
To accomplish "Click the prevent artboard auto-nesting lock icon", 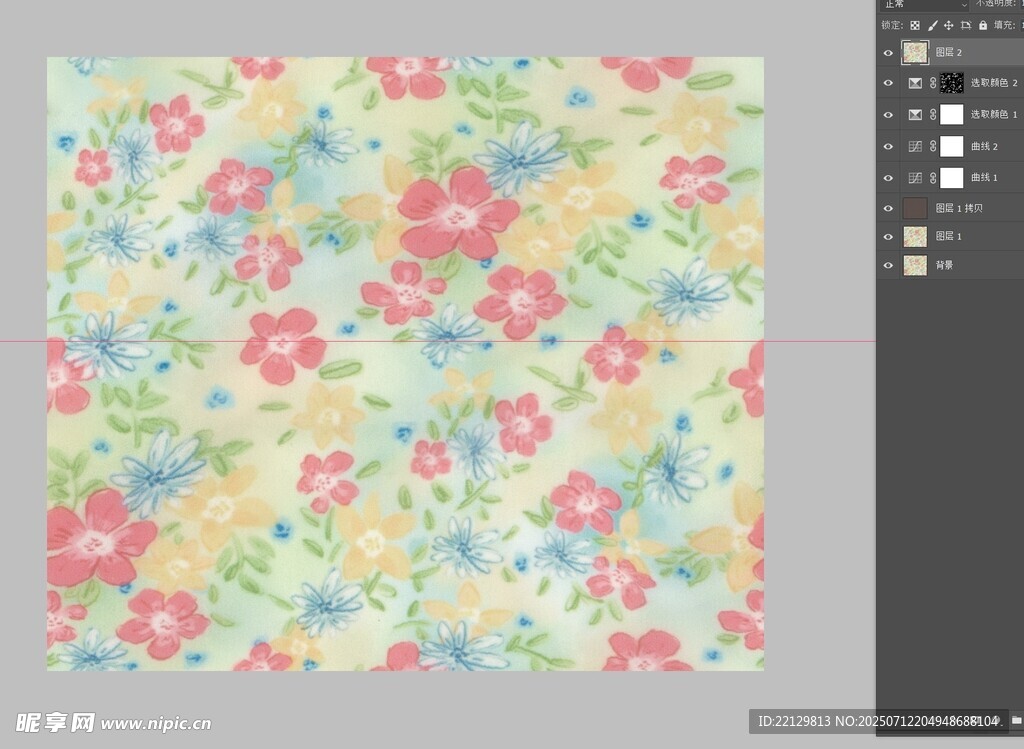I will (965, 25).
